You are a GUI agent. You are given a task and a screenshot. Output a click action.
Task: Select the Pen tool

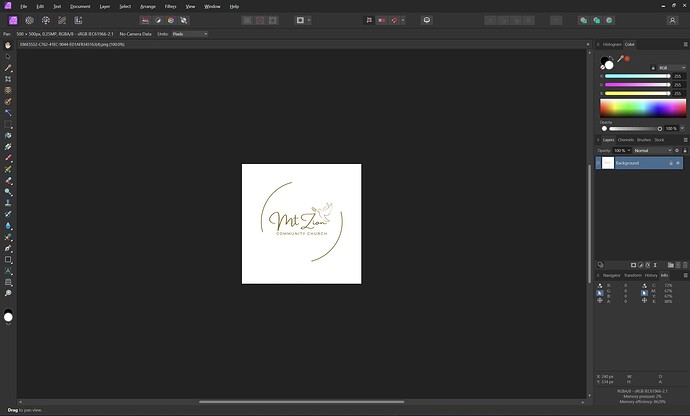[x=8, y=248]
